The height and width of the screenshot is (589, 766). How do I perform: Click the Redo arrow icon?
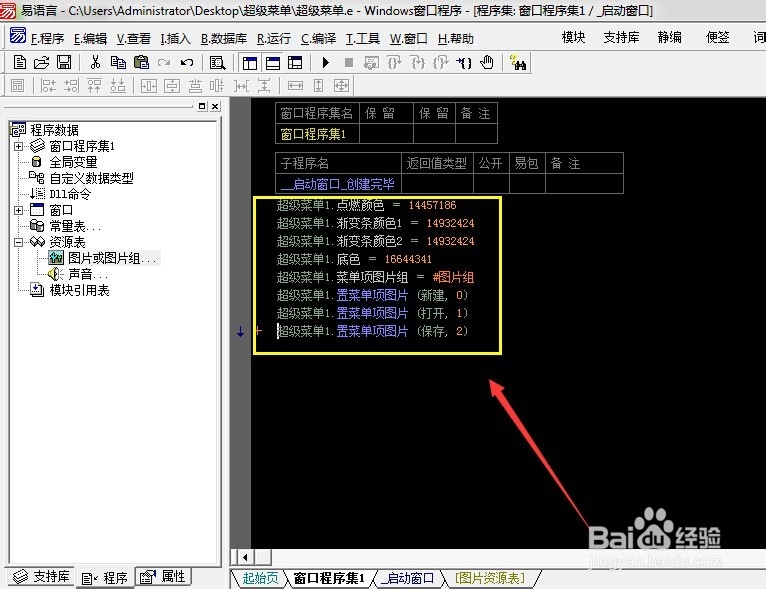(x=164, y=63)
